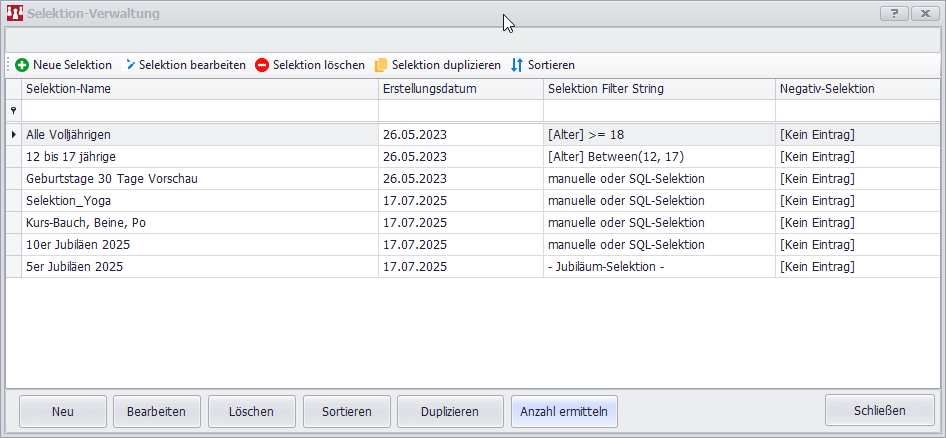Click the bottom Bearbeiten button
Viewport: 946px width, 438px height.
156,411
